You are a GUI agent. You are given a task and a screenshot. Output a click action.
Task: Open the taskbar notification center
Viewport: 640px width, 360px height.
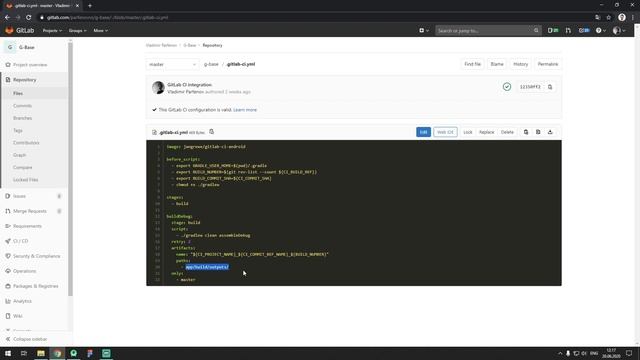pos(629,353)
